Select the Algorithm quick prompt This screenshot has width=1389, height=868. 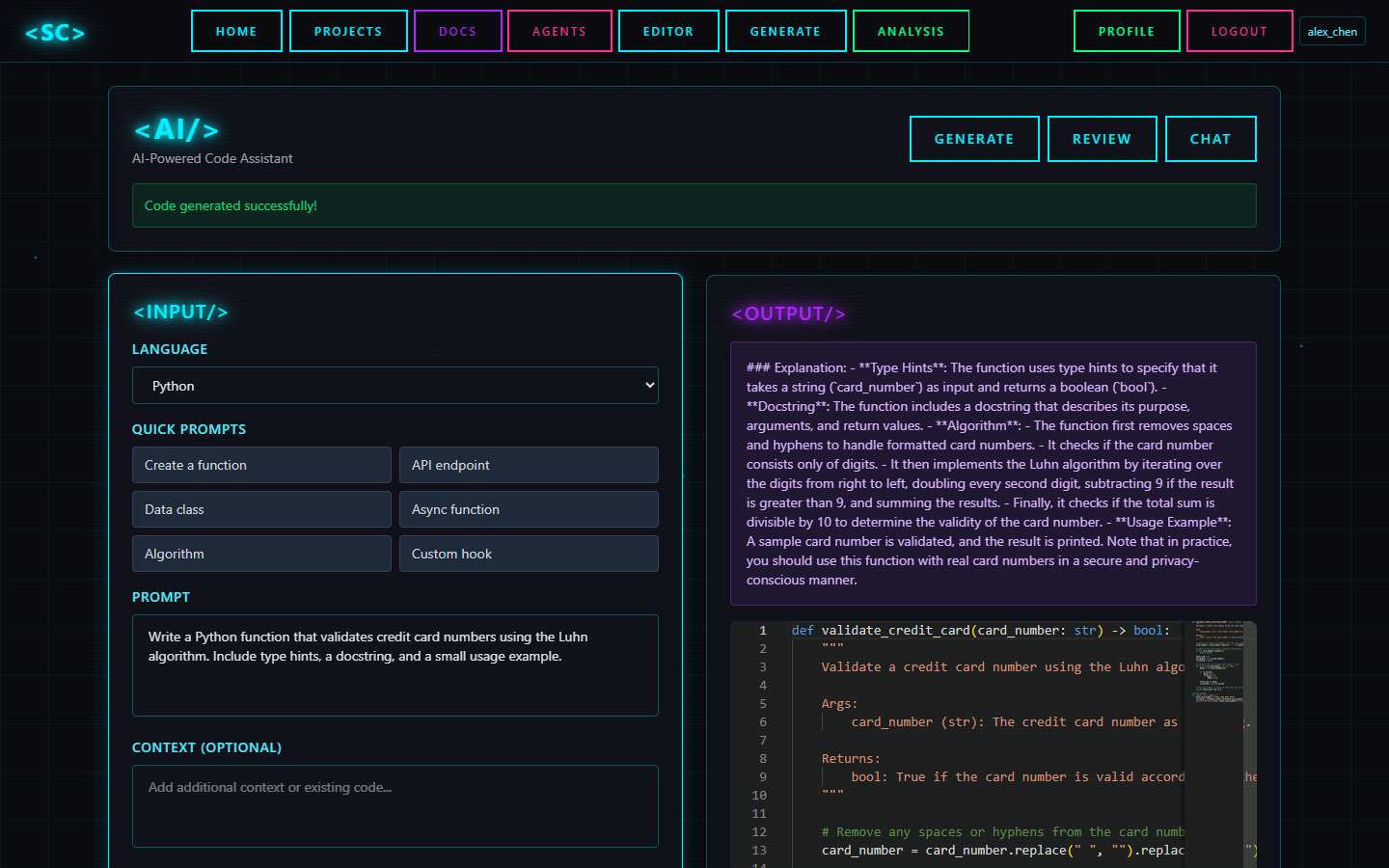[261, 554]
